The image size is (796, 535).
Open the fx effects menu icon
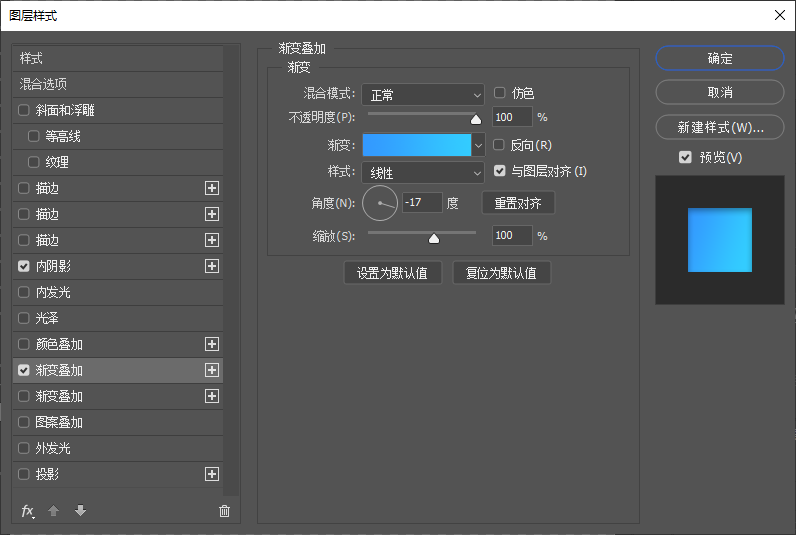28,511
